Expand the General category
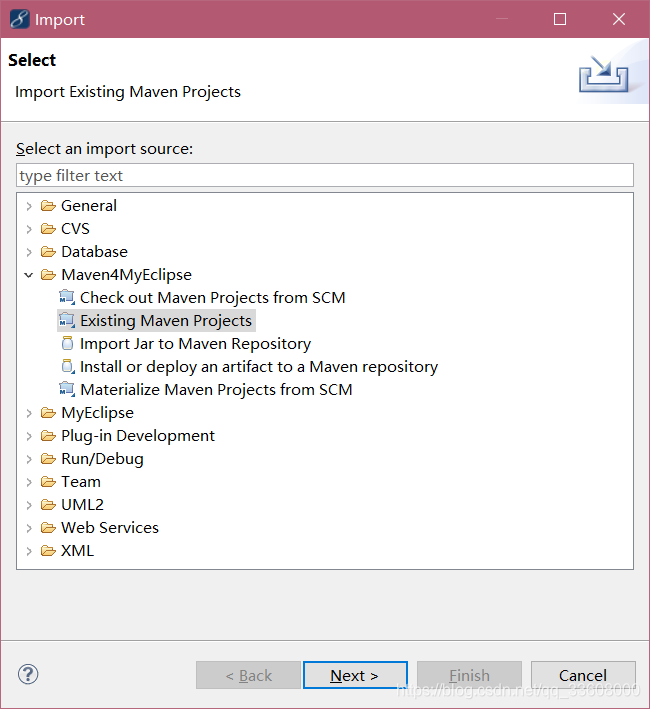The width and height of the screenshot is (650, 709). pyautogui.click(x=29, y=206)
